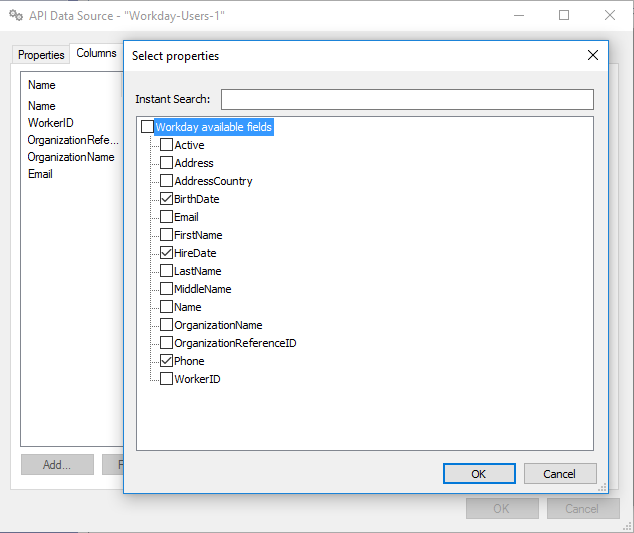
Task: Check the LastName checkbox
Action: pyautogui.click(x=166, y=271)
